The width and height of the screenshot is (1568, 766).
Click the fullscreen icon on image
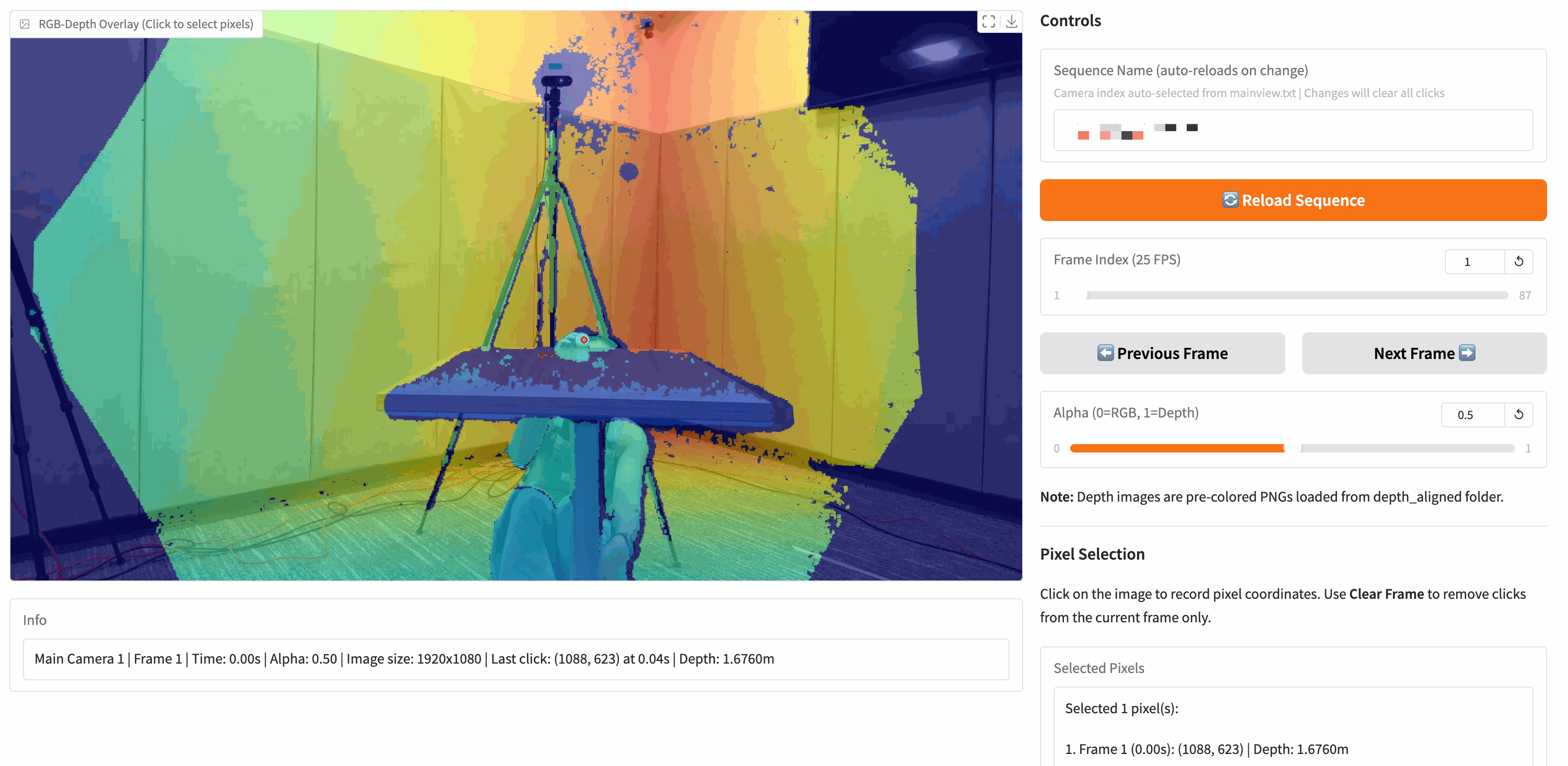[989, 22]
